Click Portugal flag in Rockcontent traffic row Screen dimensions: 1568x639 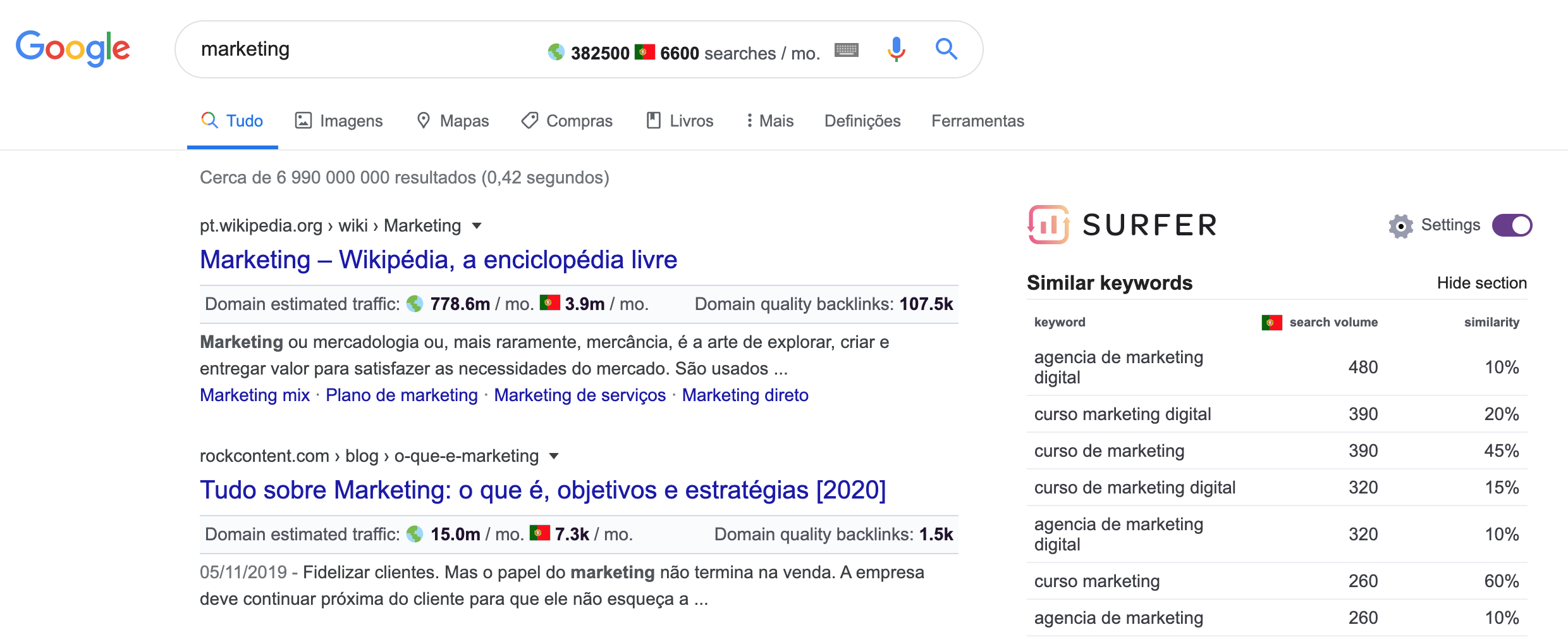539,533
